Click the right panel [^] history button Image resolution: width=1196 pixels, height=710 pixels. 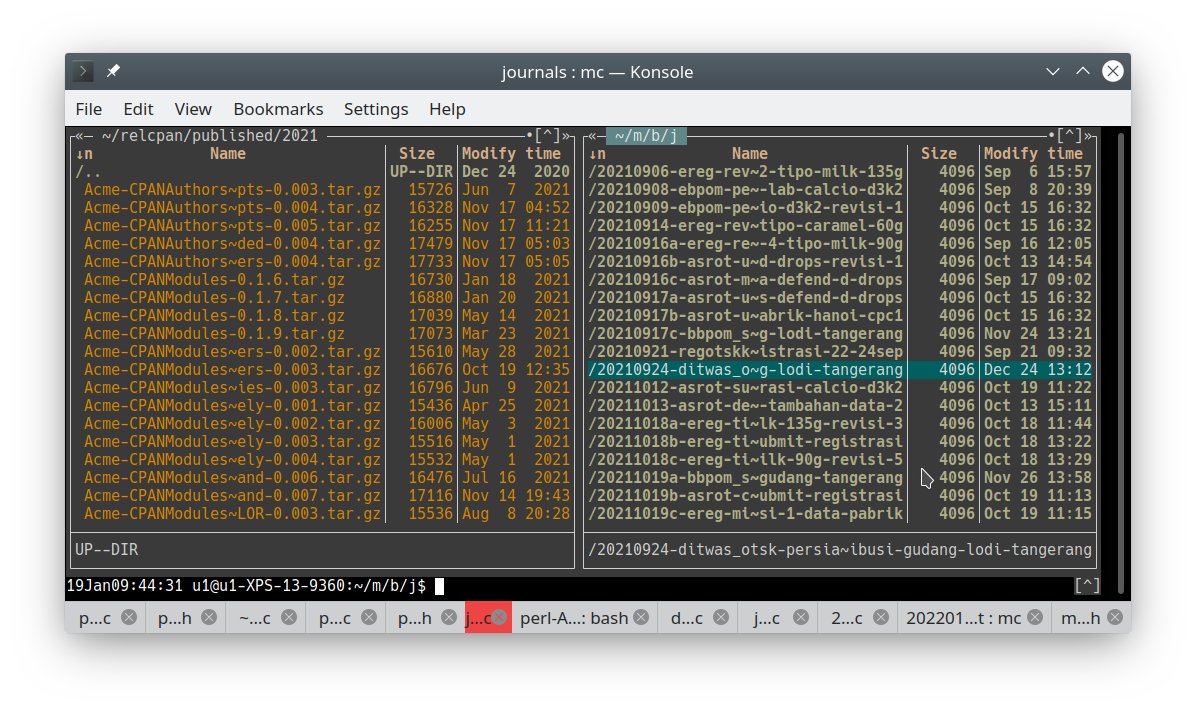(x=1069, y=136)
